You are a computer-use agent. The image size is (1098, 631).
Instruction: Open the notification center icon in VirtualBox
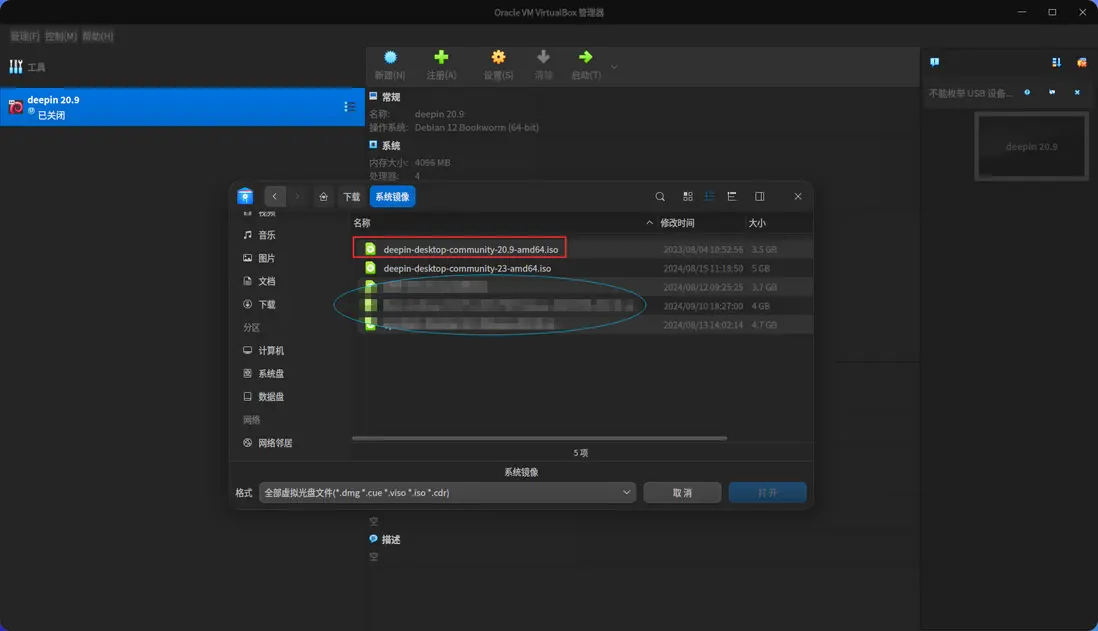click(x=934, y=62)
